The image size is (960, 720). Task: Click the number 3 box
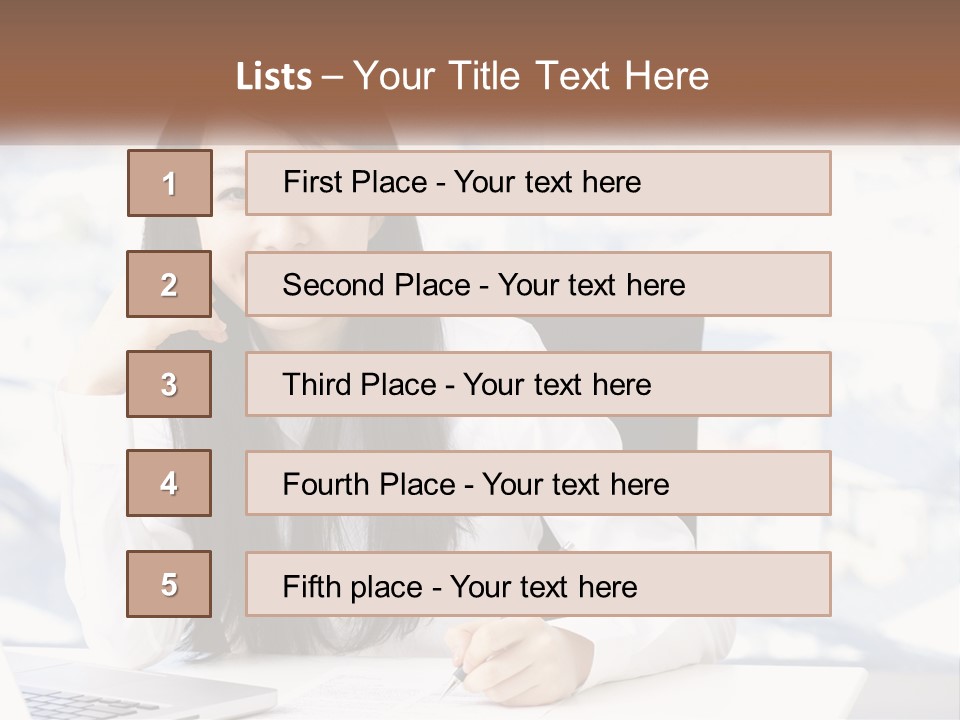point(170,384)
